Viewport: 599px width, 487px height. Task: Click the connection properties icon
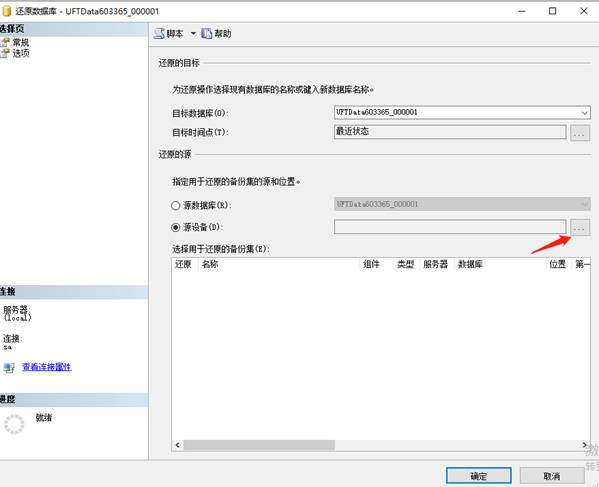pyautogui.click(x=9, y=367)
